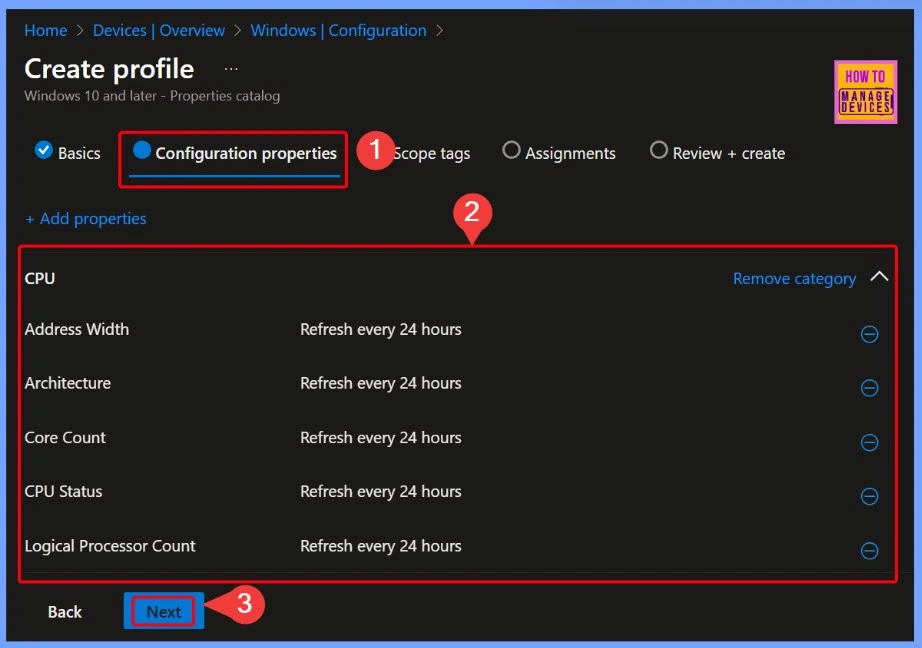Open the ellipsis menu beside Create profile

231,69
